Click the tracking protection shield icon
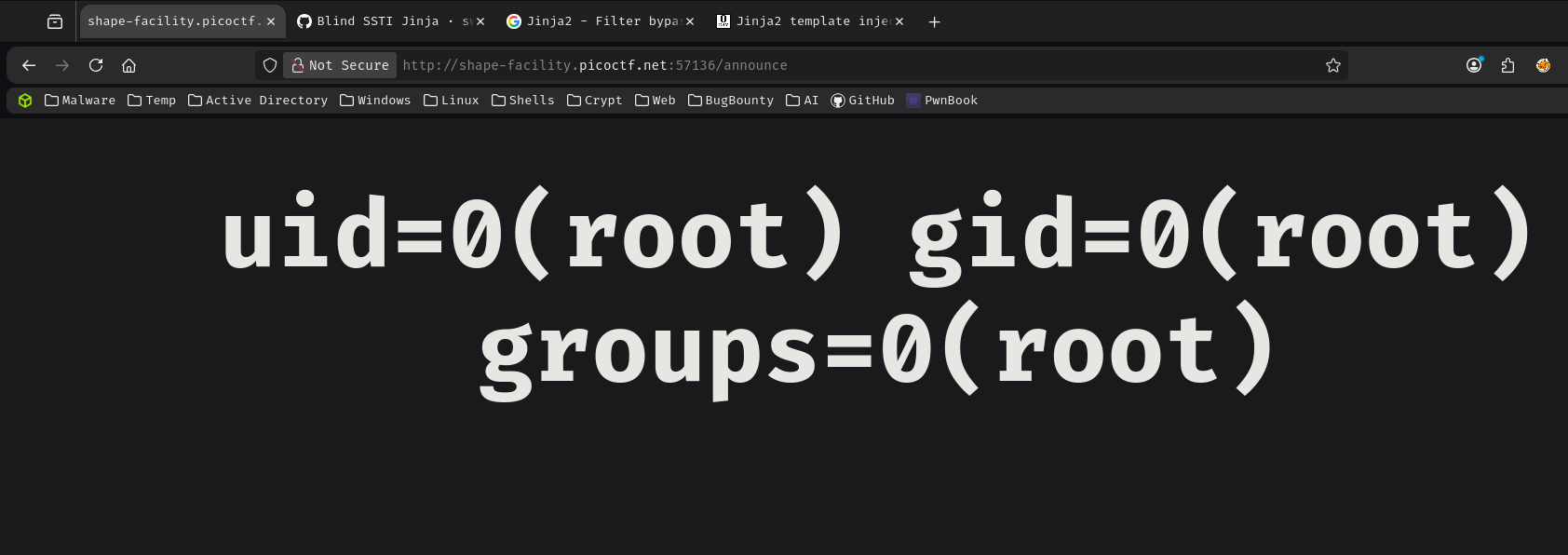Image resolution: width=1568 pixels, height=555 pixels. (x=270, y=65)
